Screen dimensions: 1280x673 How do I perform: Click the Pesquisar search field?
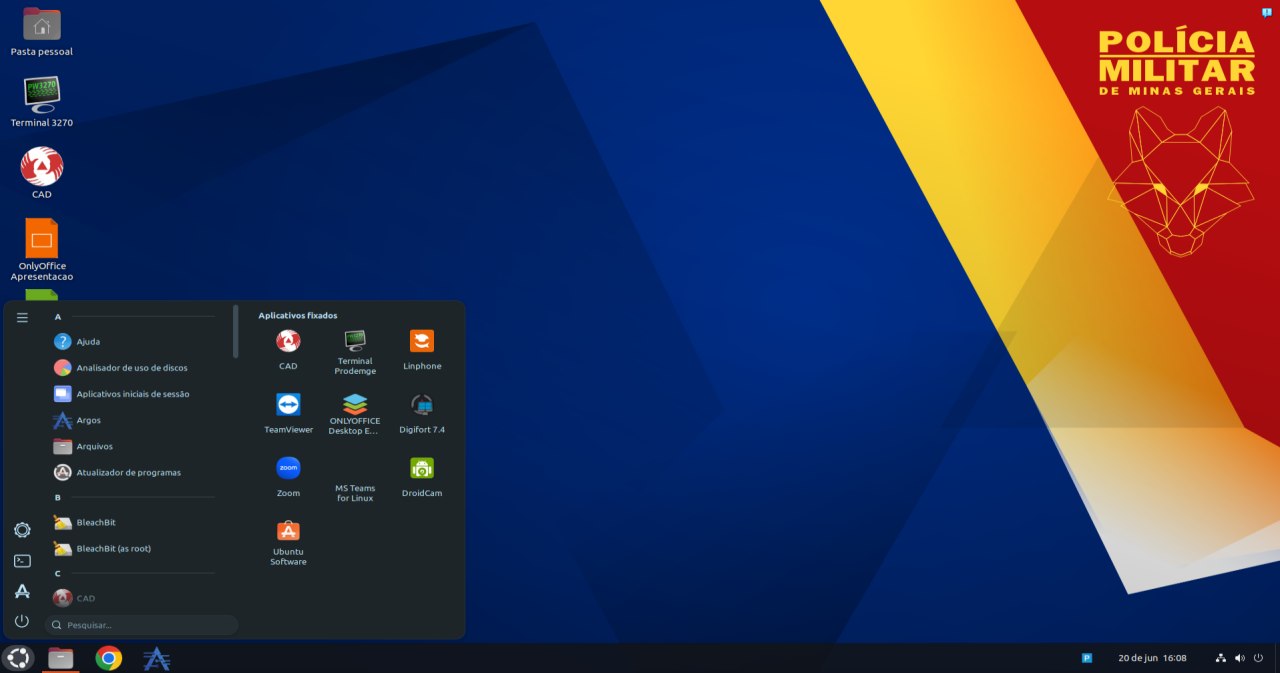point(140,623)
